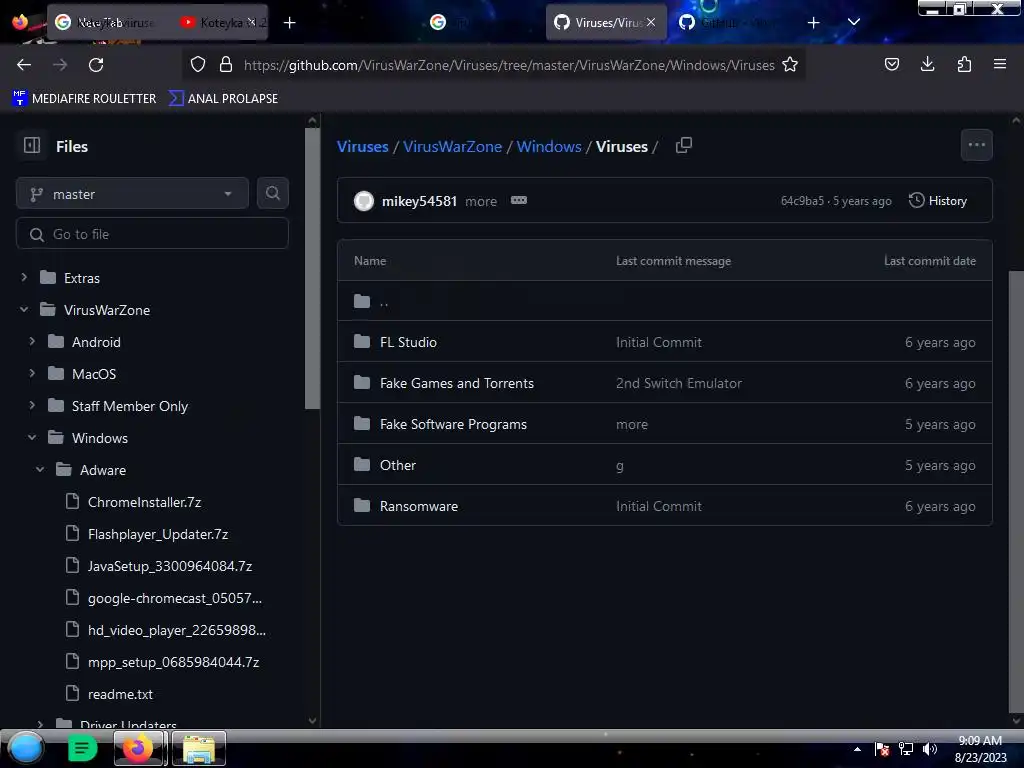Go up to parent directory row

(x=664, y=301)
